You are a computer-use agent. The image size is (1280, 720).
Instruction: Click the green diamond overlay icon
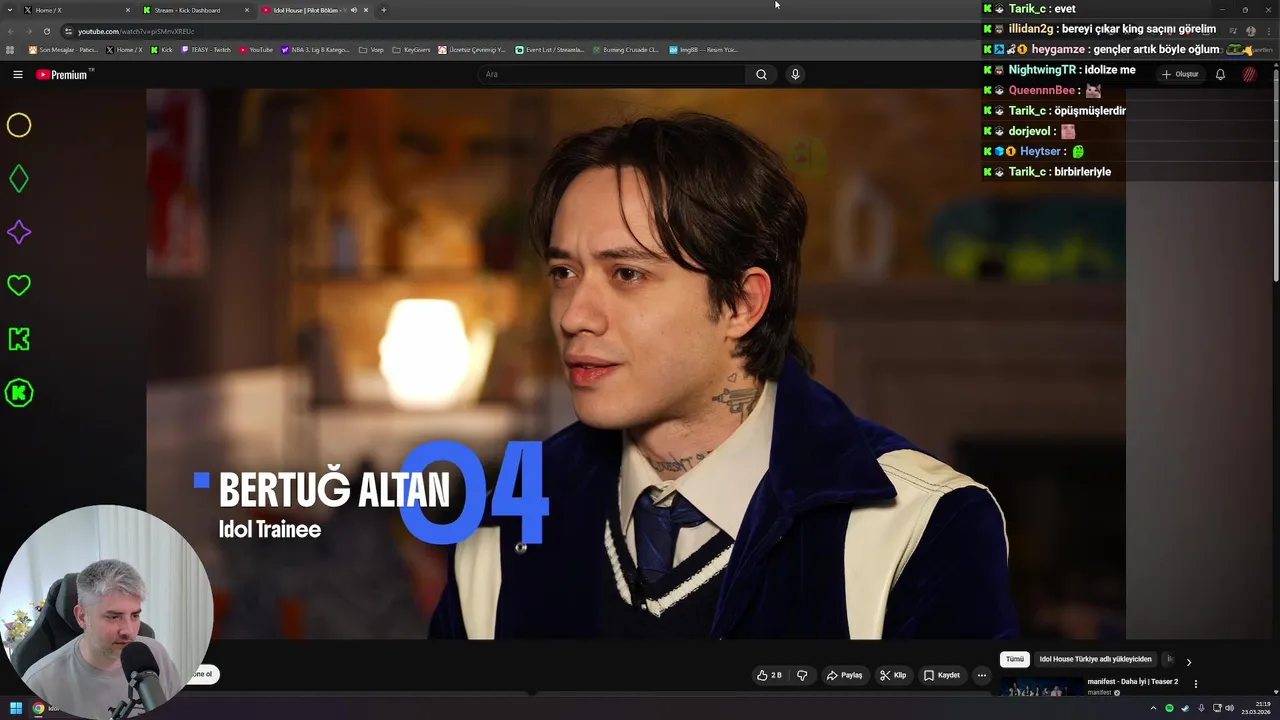(x=19, y=179)
